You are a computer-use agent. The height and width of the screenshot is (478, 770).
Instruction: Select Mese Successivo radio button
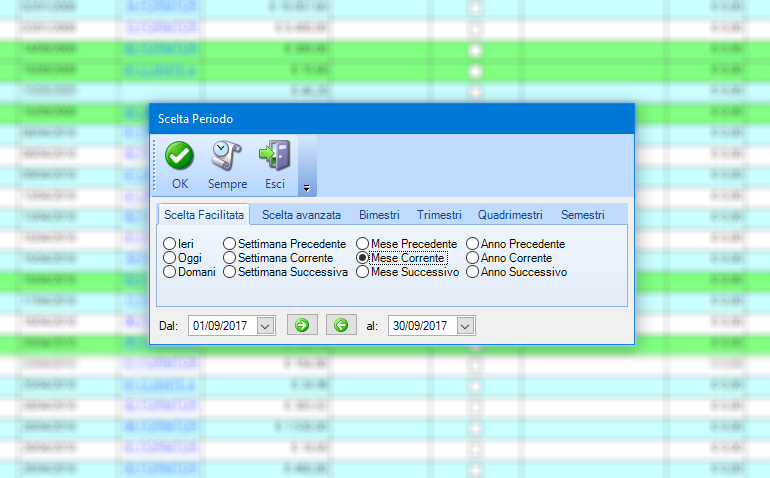[363, 272]
